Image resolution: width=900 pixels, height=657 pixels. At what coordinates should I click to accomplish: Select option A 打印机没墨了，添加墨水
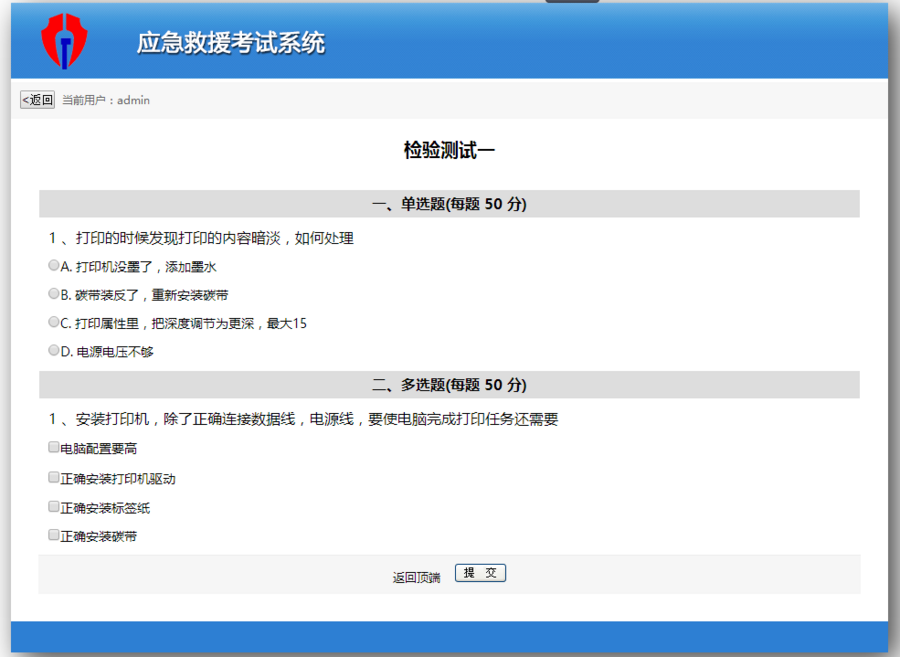click(53, 265)
